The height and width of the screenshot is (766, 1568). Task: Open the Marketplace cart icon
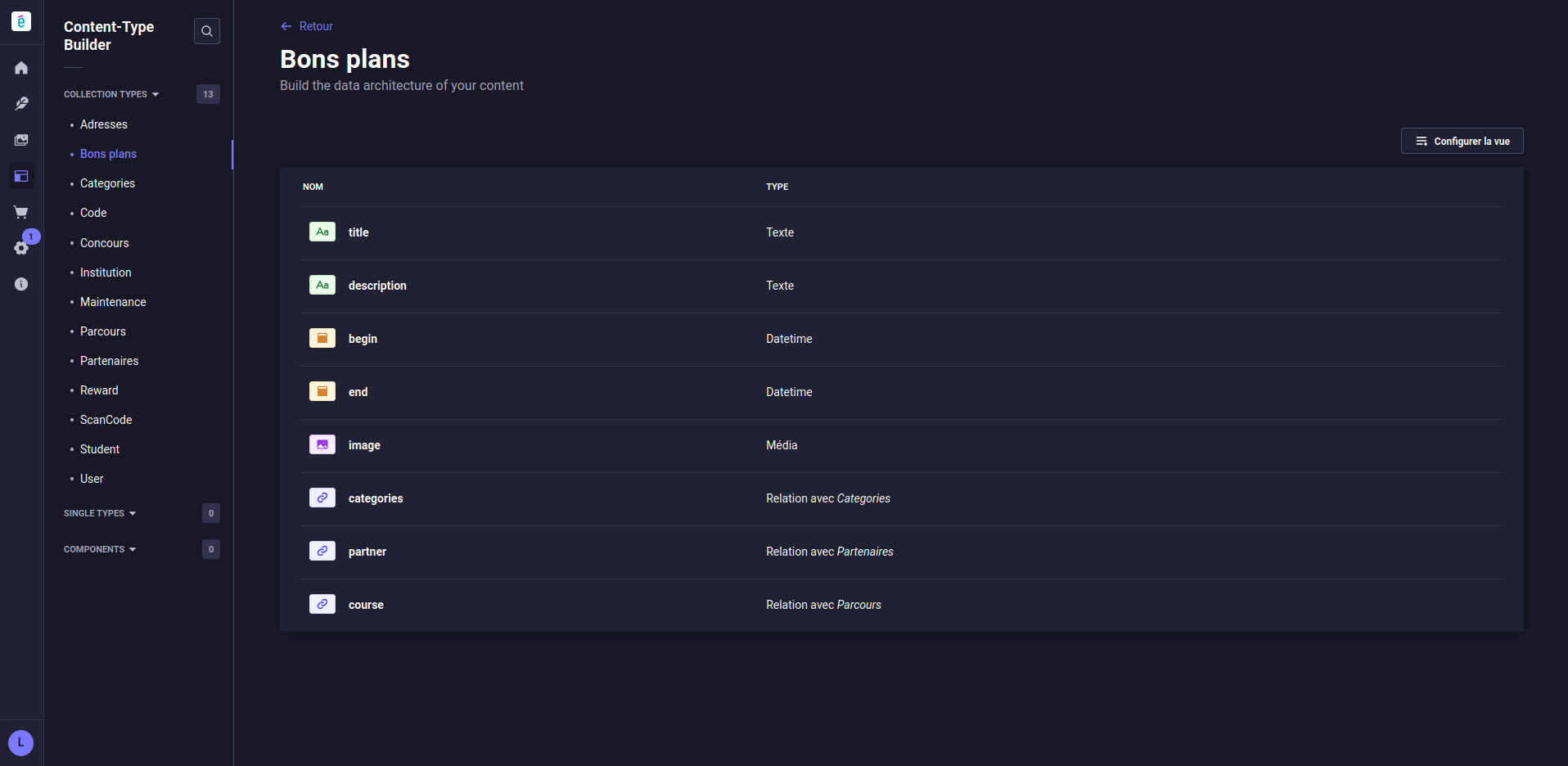(21, 212)
